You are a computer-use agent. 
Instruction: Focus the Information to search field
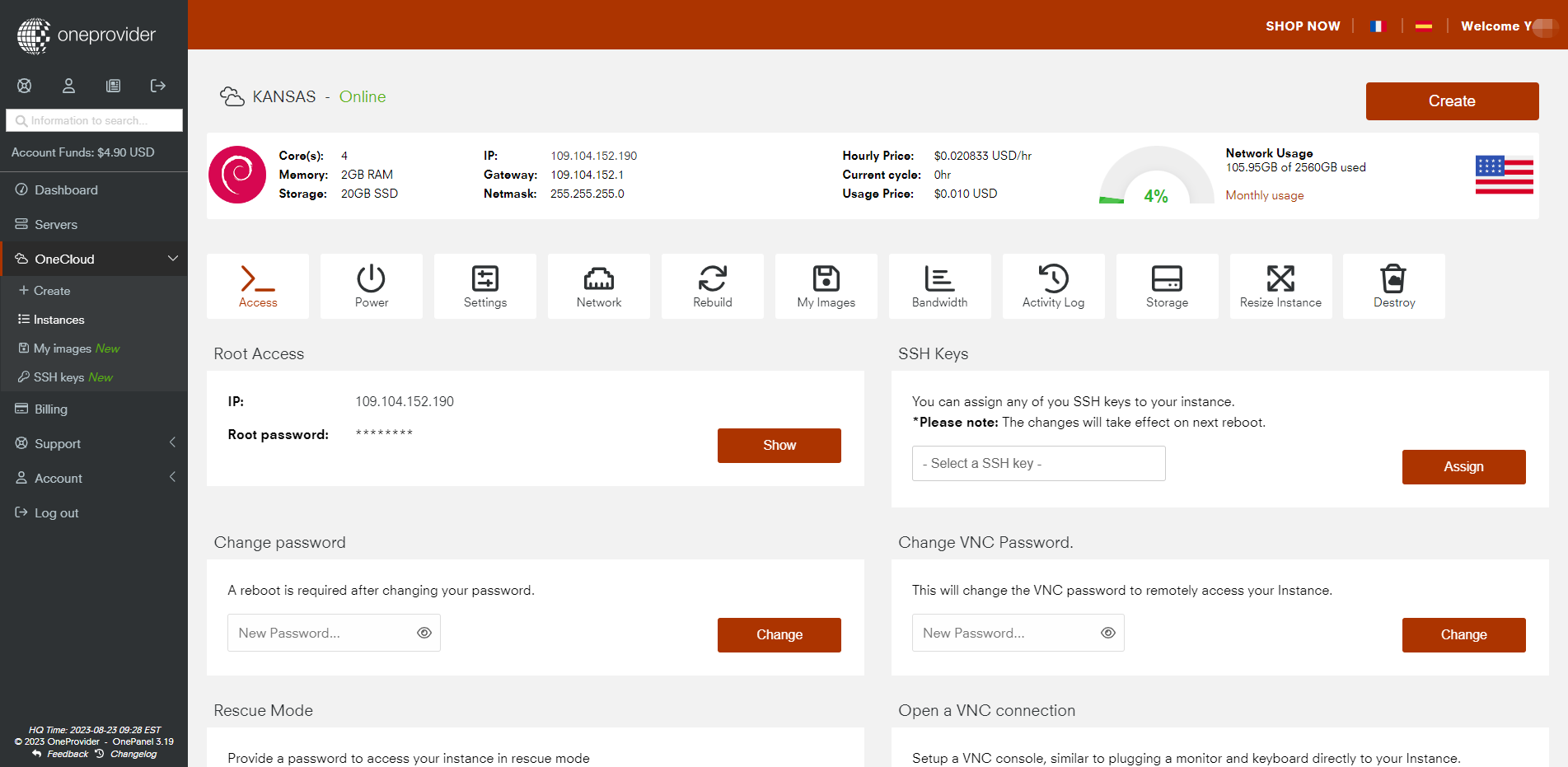[94, 120]
